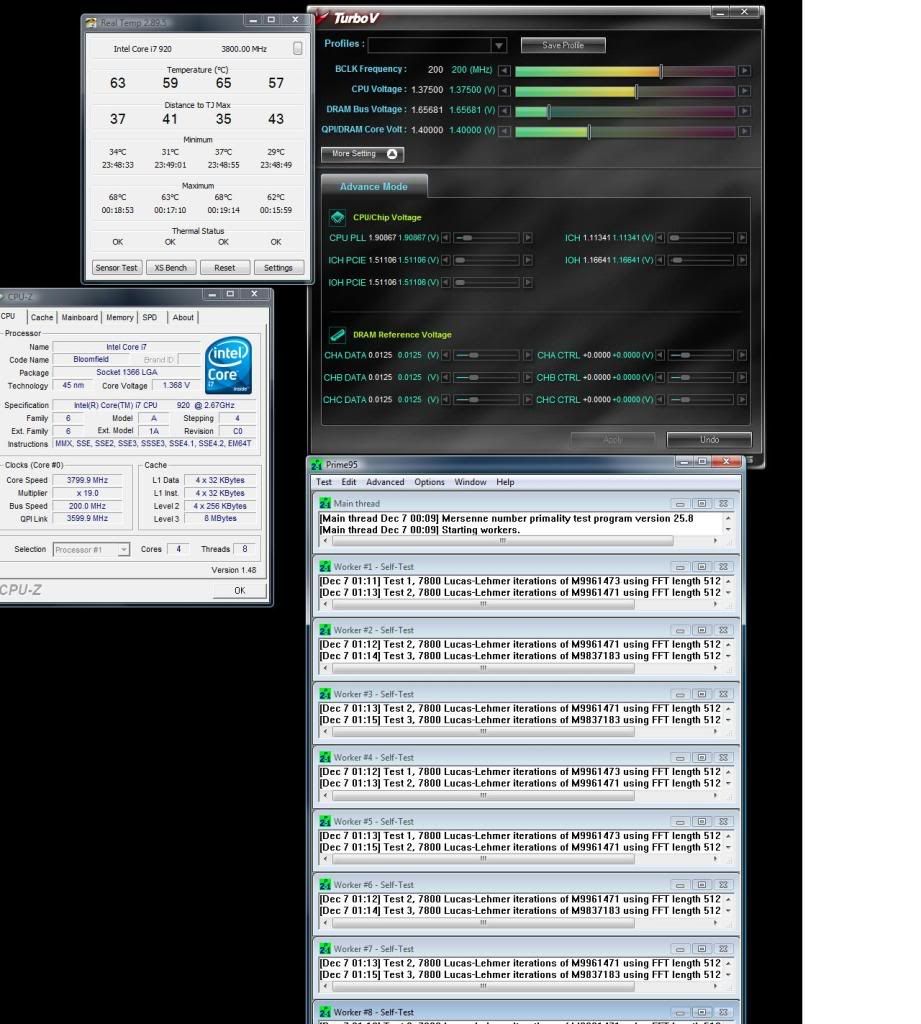Click IOH PCIE voltage increase arrow
The width and height of the screenshot is (921, 1024).
(528, 282)
